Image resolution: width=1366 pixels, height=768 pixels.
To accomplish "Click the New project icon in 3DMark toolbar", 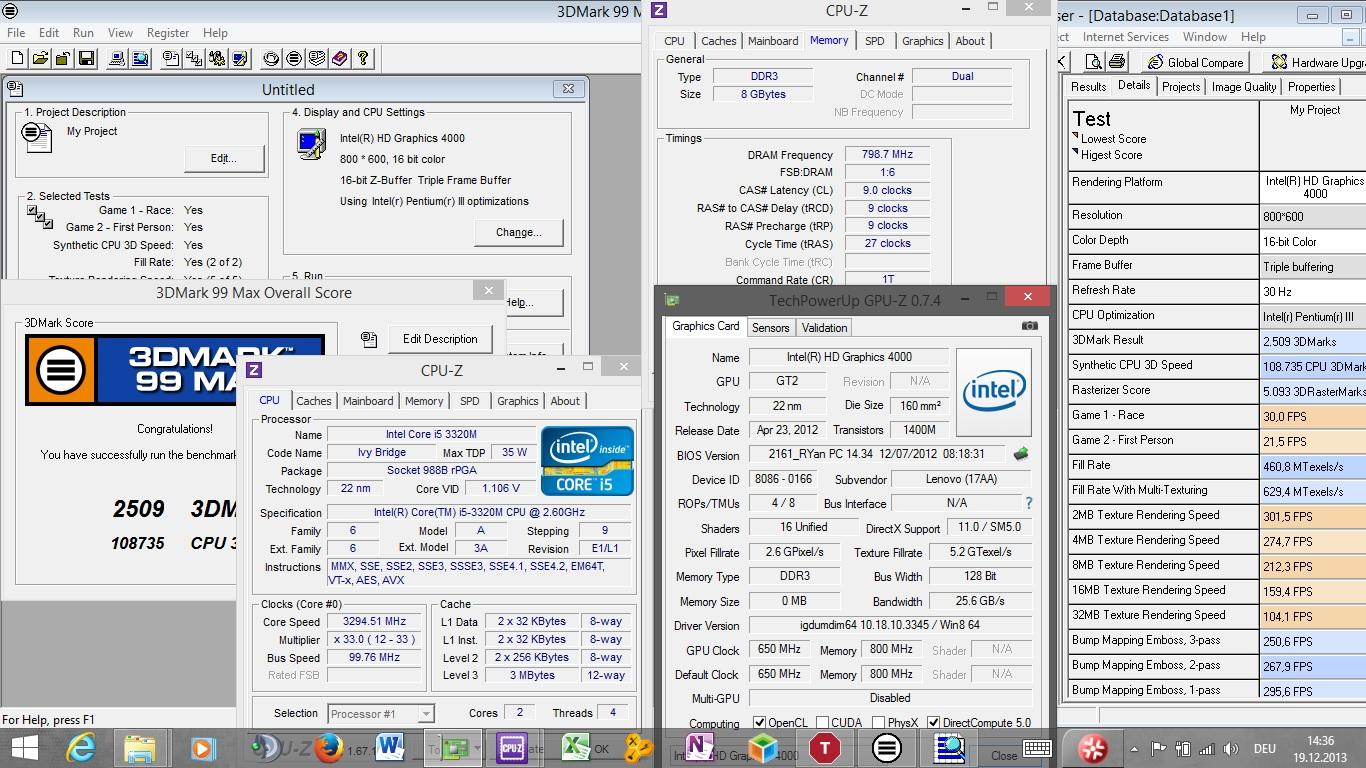I will point(17,59).
